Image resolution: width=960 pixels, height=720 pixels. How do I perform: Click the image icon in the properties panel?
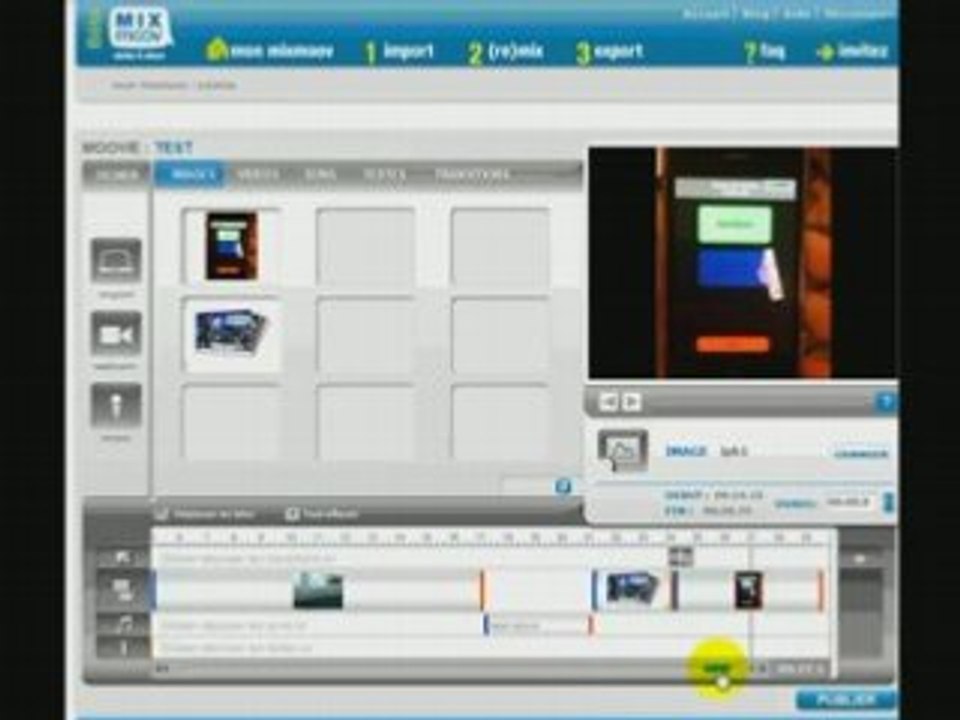[623, 451]
